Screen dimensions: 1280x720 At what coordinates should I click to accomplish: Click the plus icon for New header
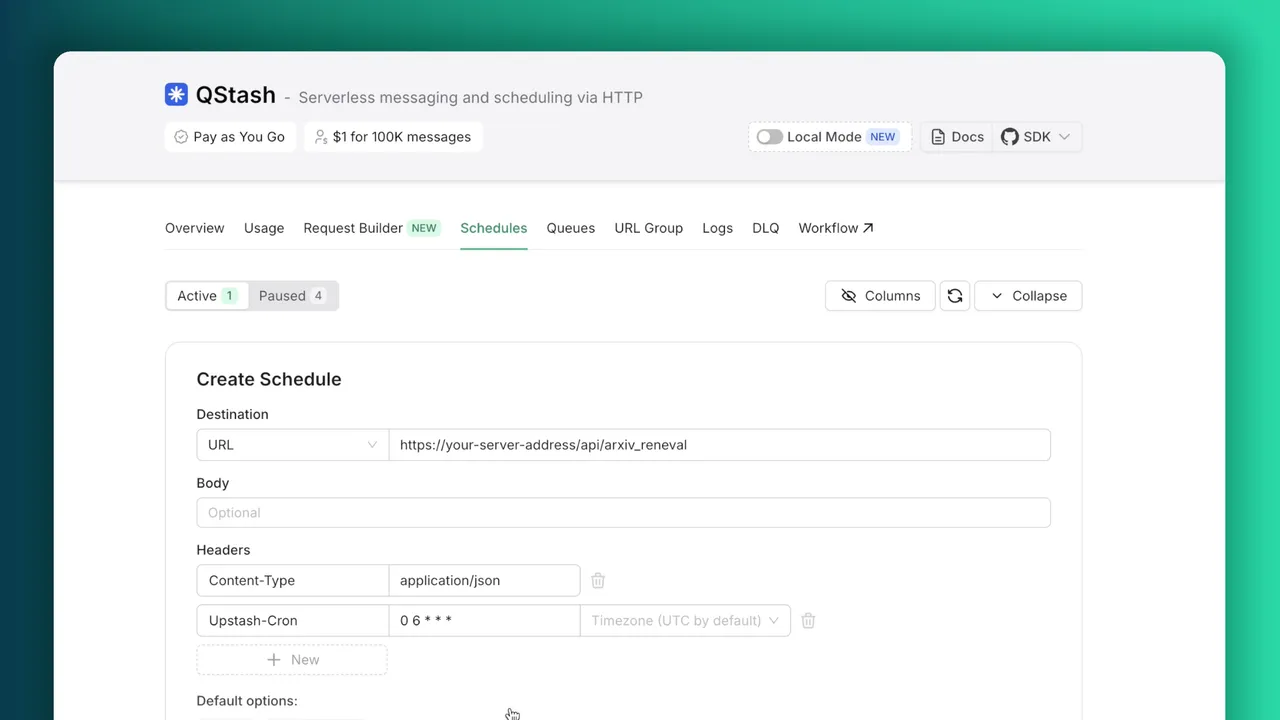tap(274, 660)
